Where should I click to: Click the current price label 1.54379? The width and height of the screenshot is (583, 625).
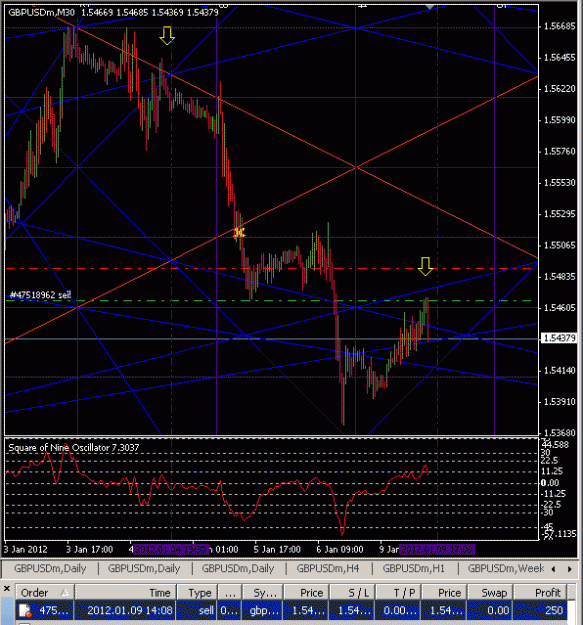coord(559,338)
